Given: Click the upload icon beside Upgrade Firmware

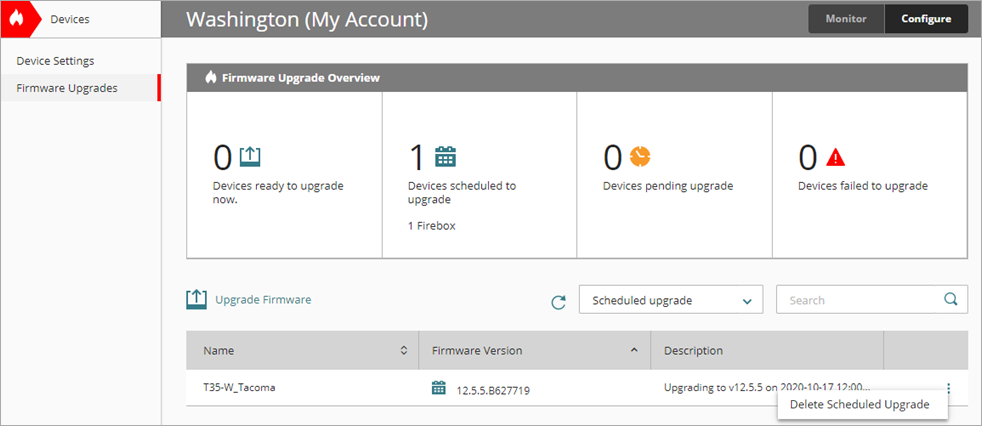Looking at the screenshot, I should (197, 299).
